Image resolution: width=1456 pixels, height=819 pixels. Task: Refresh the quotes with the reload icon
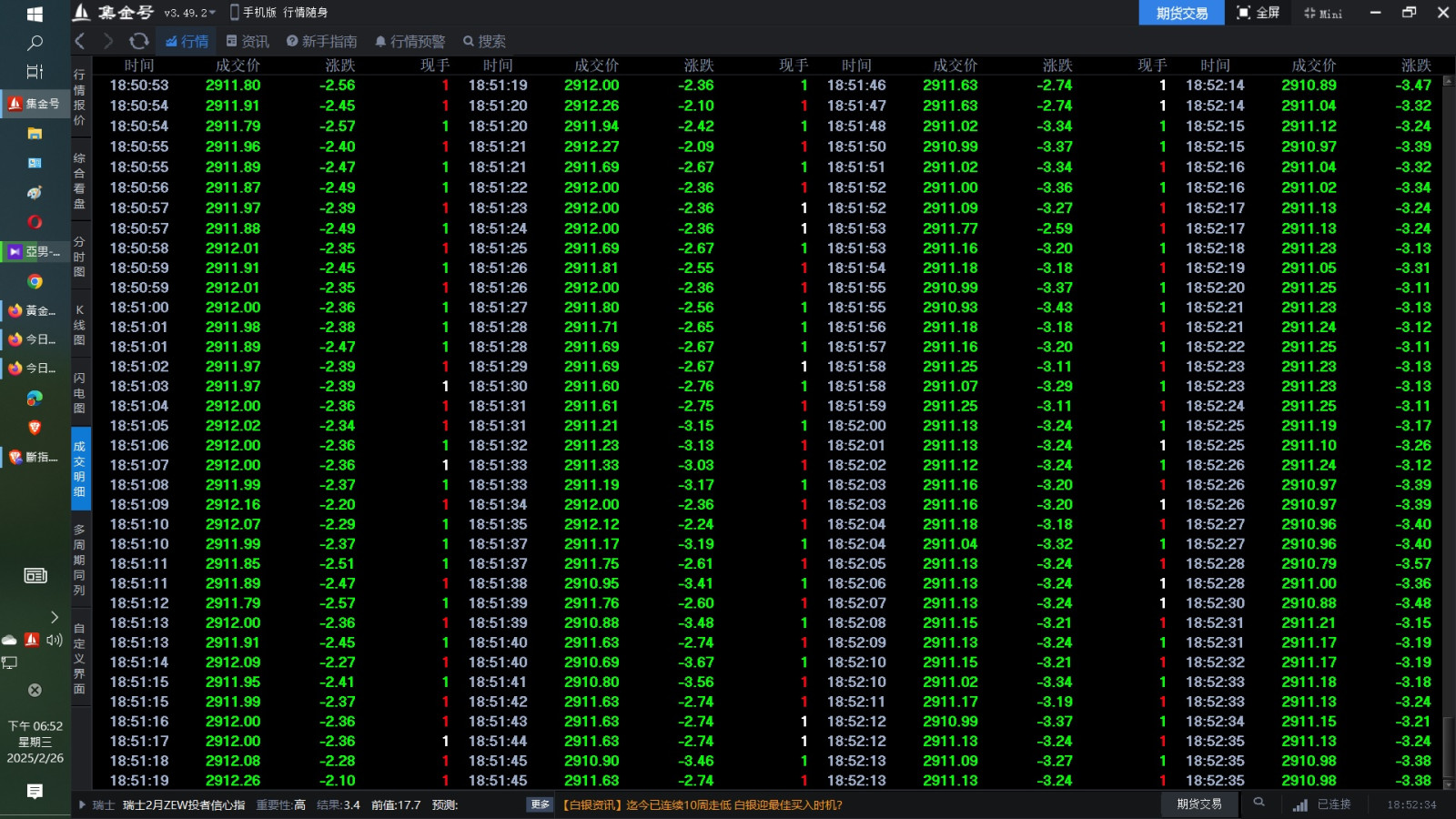[138, 41]
